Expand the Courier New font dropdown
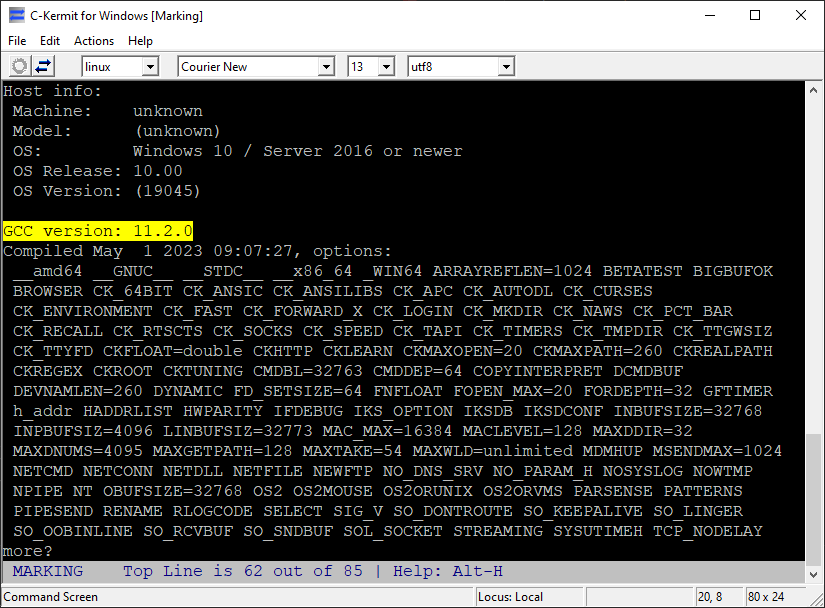The image size is (825, 608). 326,67
